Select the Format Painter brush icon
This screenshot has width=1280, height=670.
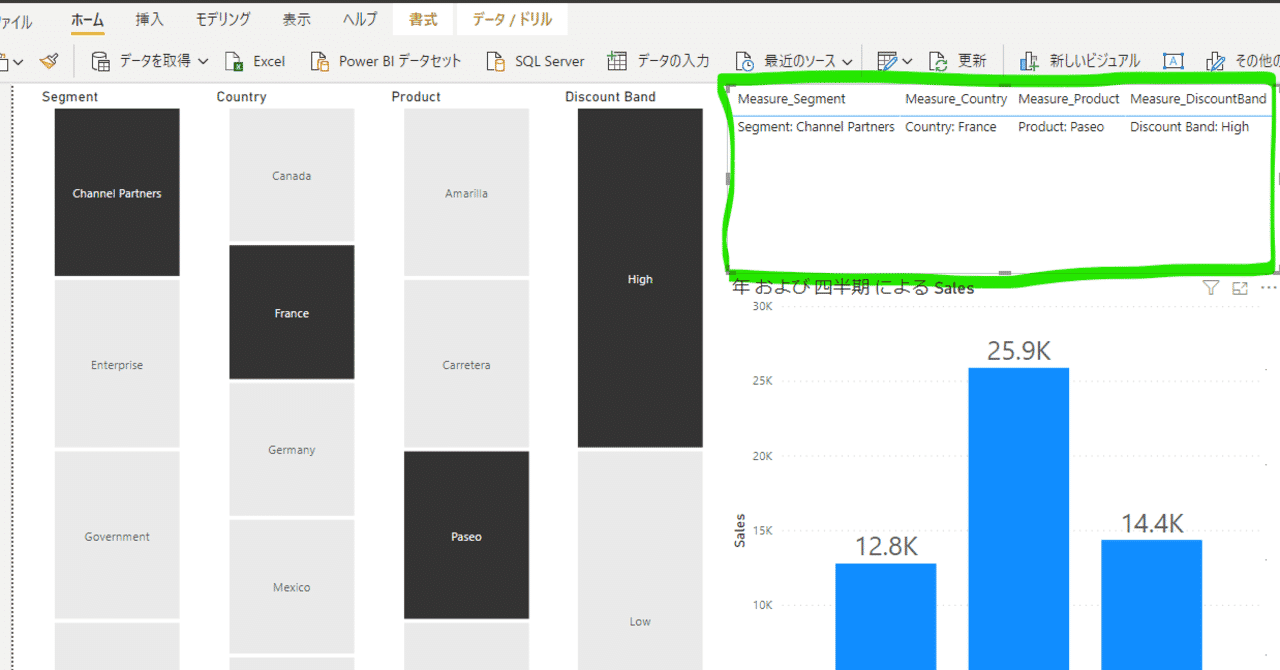49,61
